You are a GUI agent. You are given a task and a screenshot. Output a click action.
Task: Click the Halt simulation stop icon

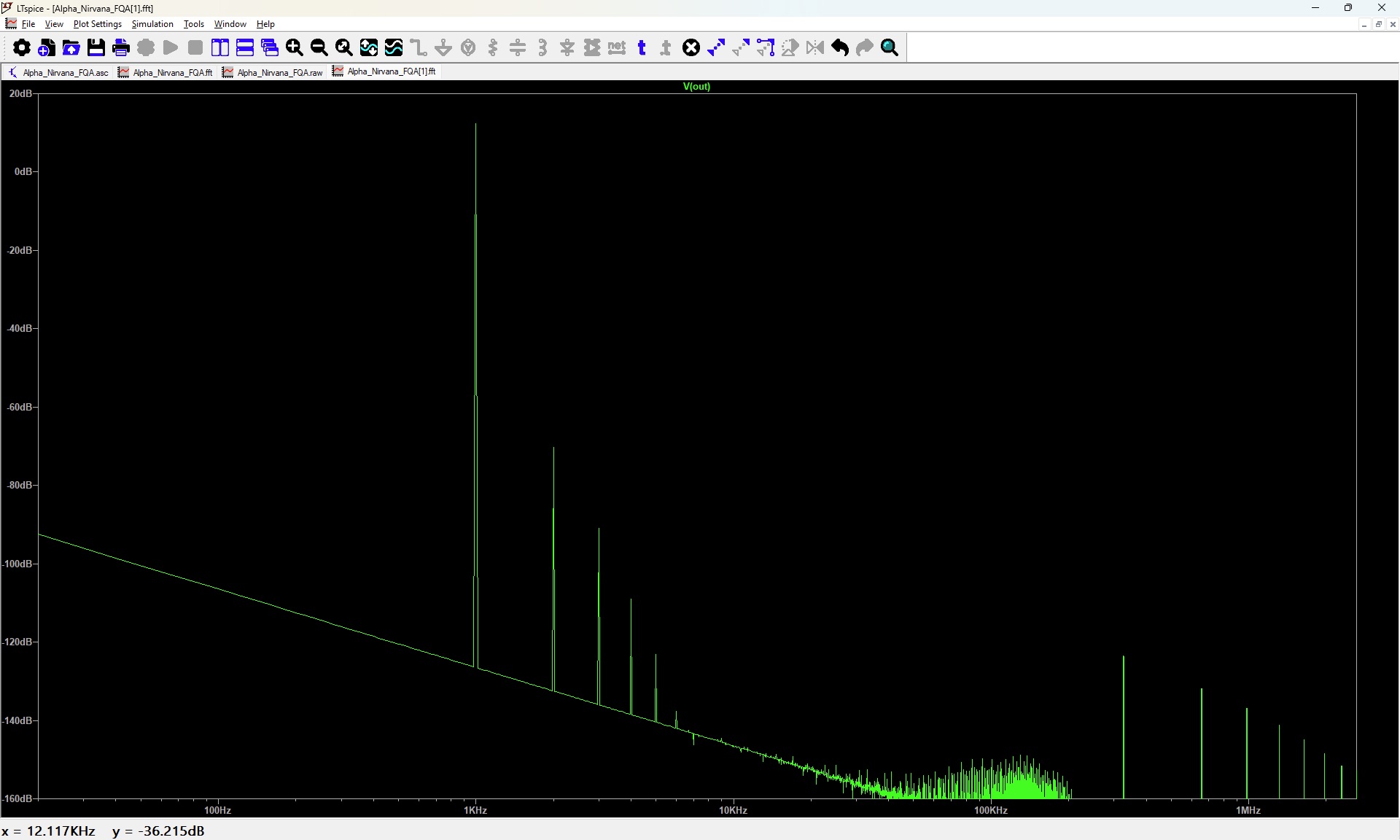coord(195,48)
